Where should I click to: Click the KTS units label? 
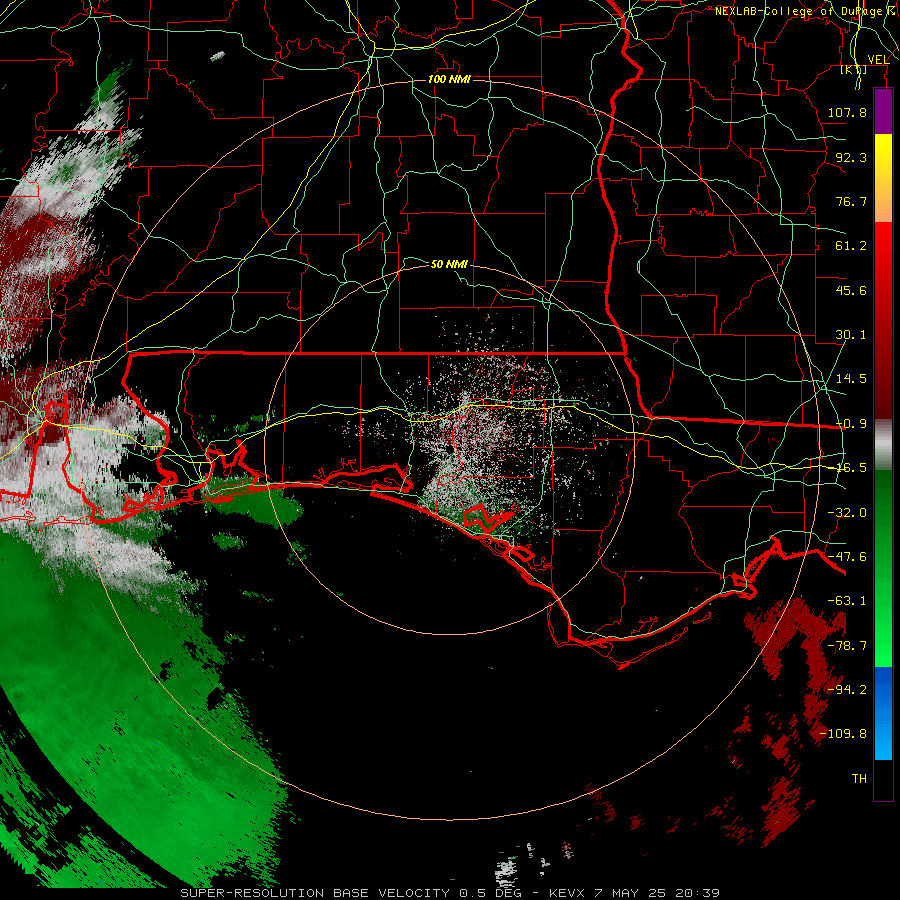coord(854,69)
